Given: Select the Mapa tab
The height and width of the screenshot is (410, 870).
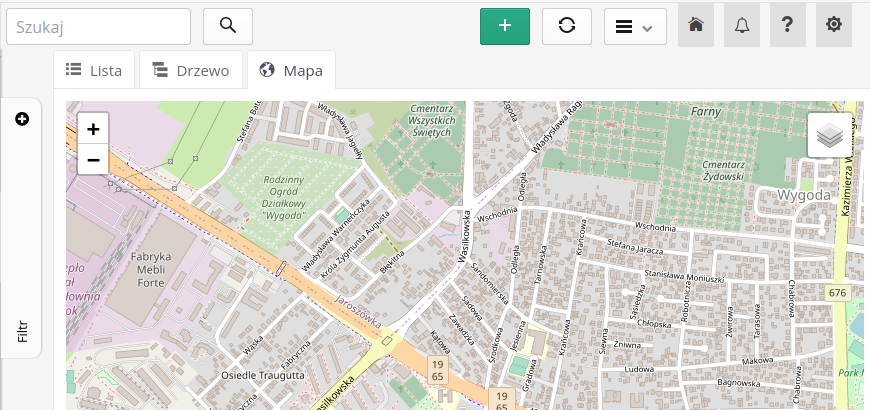Looking at the screenshot, I should [x=291, y=70].
